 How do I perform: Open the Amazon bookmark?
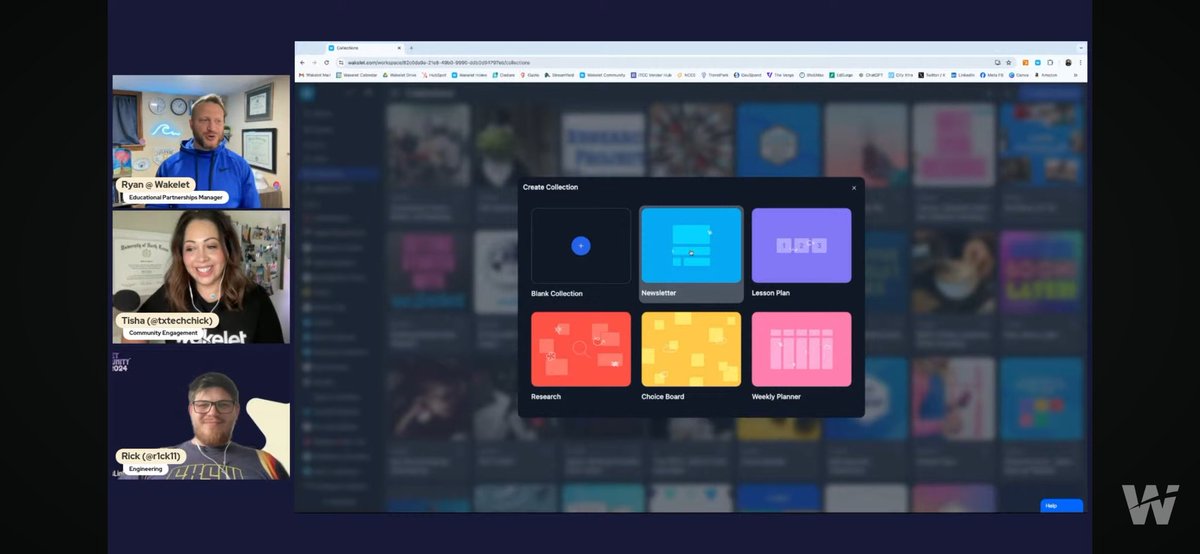(x=1044, y=75)
